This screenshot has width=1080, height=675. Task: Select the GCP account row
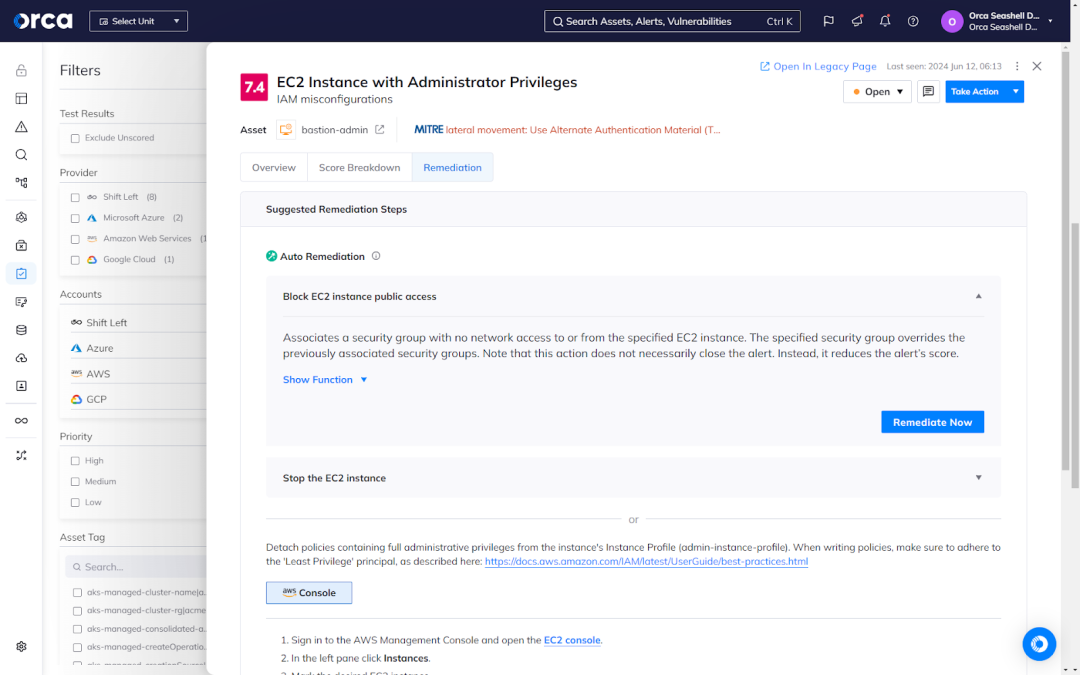click(x=138, y=399)
